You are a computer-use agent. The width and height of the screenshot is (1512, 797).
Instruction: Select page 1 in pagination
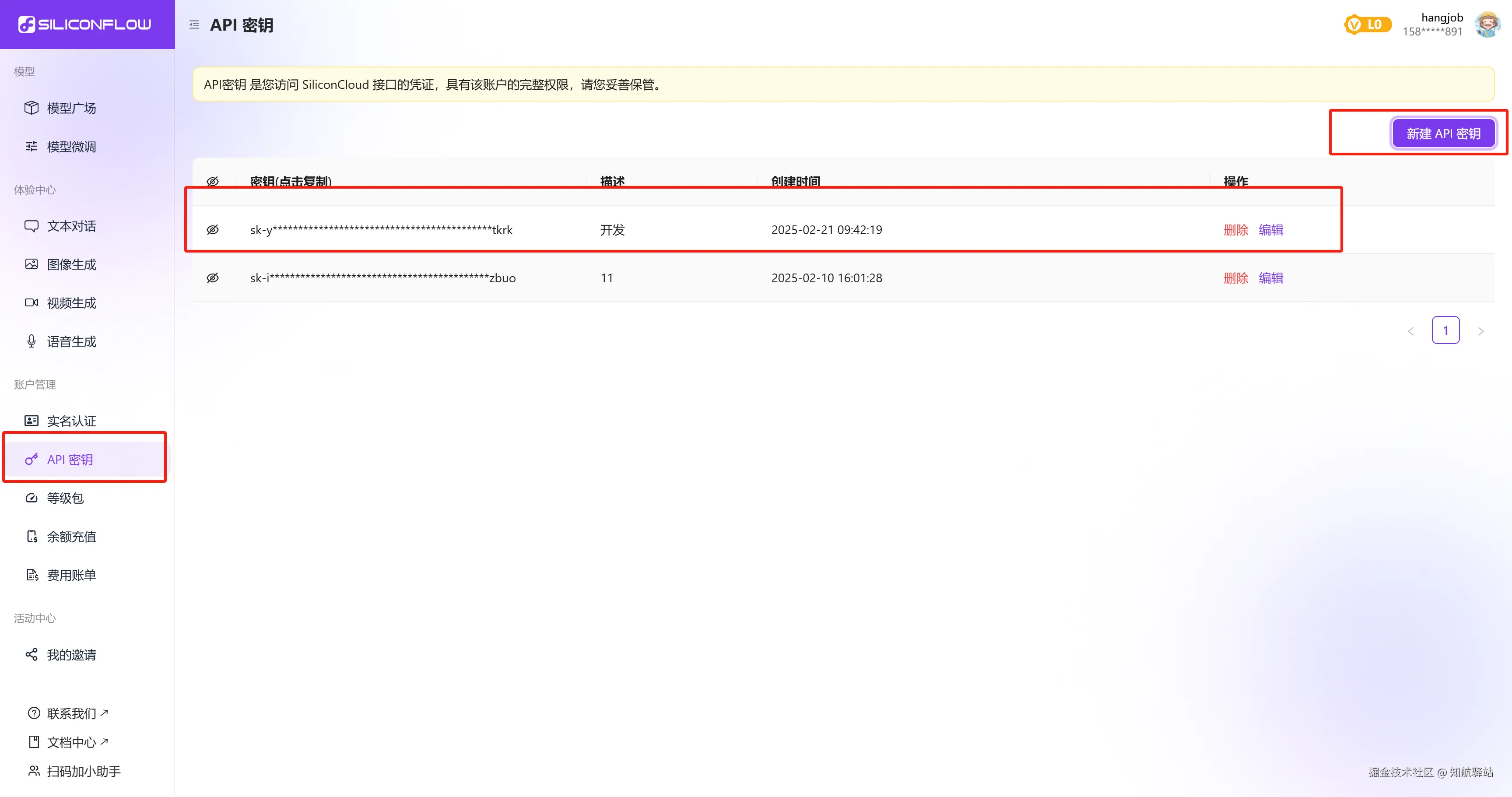[x=1445, y=330]
